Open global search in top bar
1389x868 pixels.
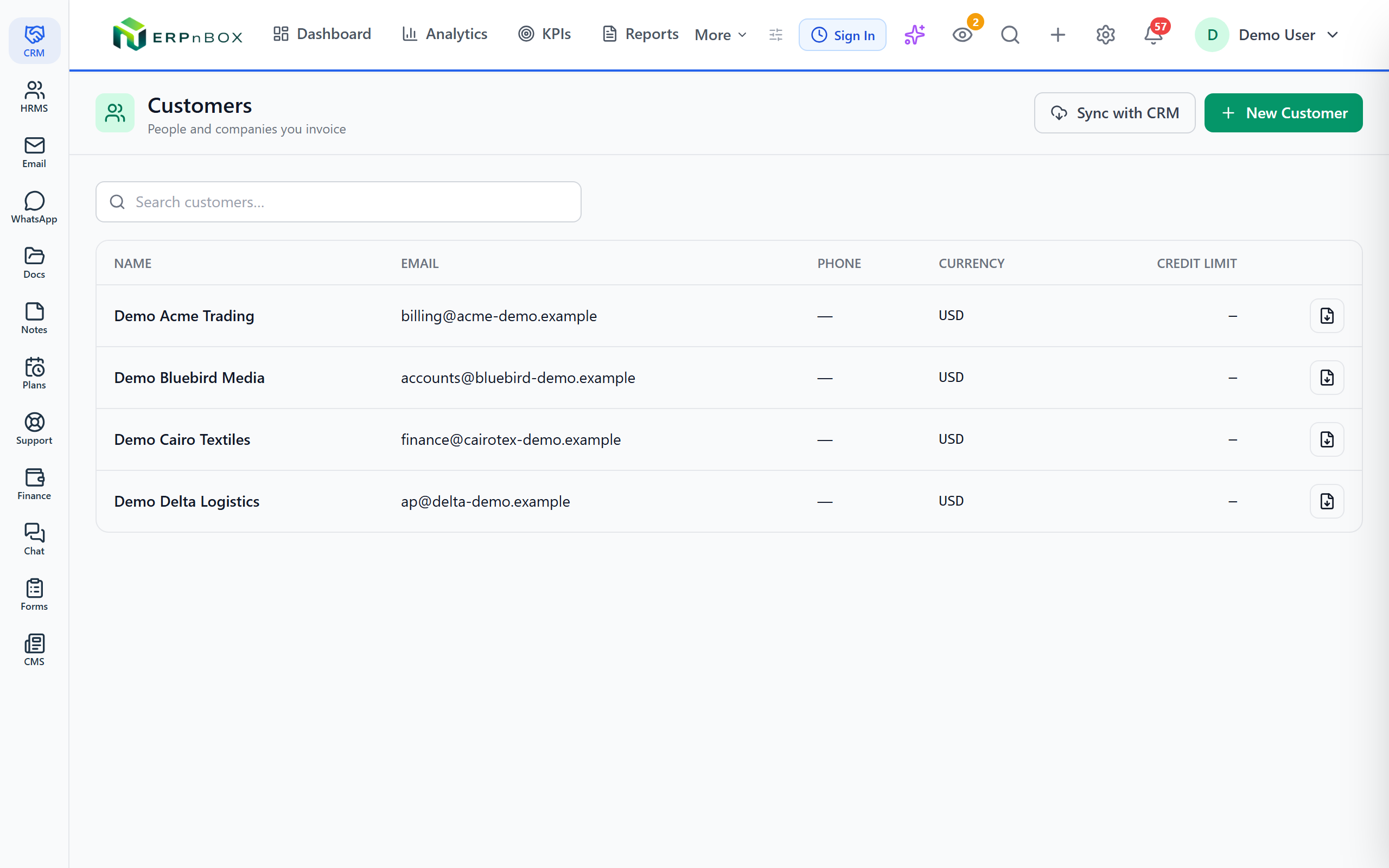point(1010,34)
